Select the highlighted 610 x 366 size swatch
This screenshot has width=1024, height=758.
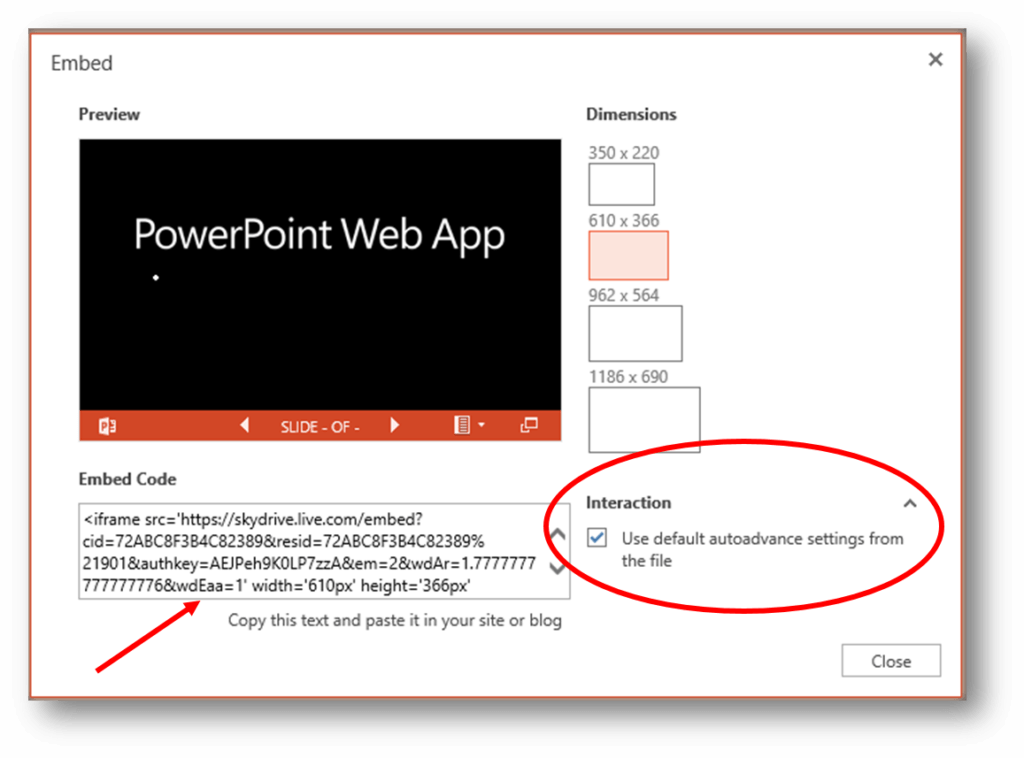pos(628,255)
